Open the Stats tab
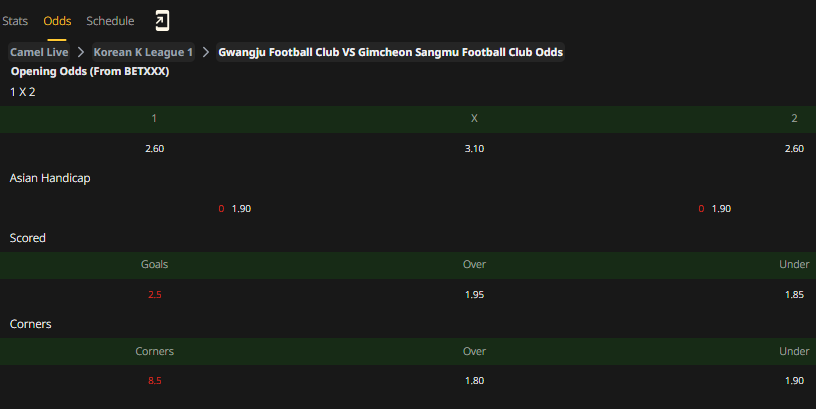Viewport: 816px width, 409px height. coord(15,21)
